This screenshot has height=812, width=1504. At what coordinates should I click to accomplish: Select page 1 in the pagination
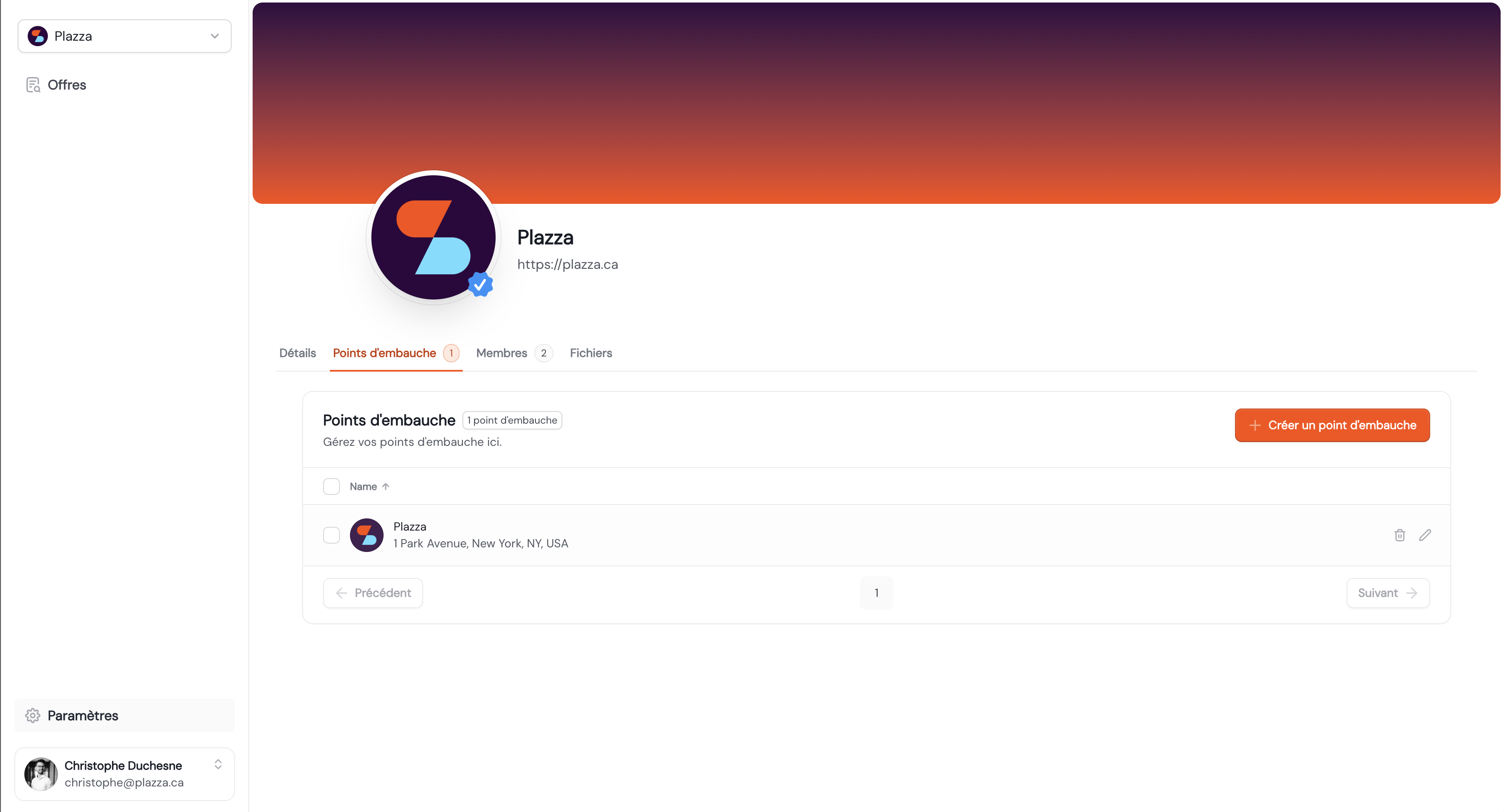point(876,593)
